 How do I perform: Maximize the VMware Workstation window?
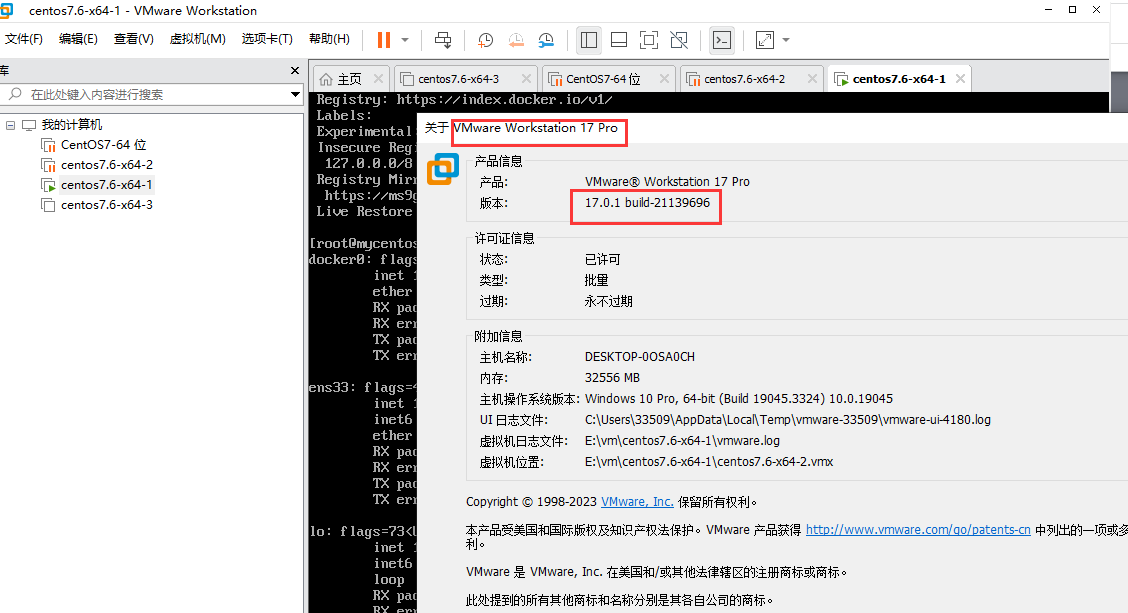click(1072, 10)
